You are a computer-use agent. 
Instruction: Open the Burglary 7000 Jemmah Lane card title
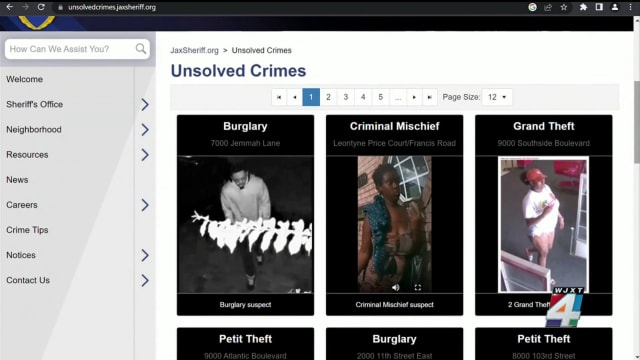pos(245,126)
